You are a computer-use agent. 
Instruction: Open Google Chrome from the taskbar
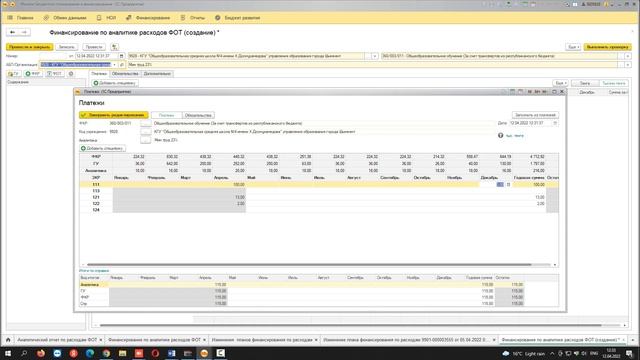pos(106,353)
